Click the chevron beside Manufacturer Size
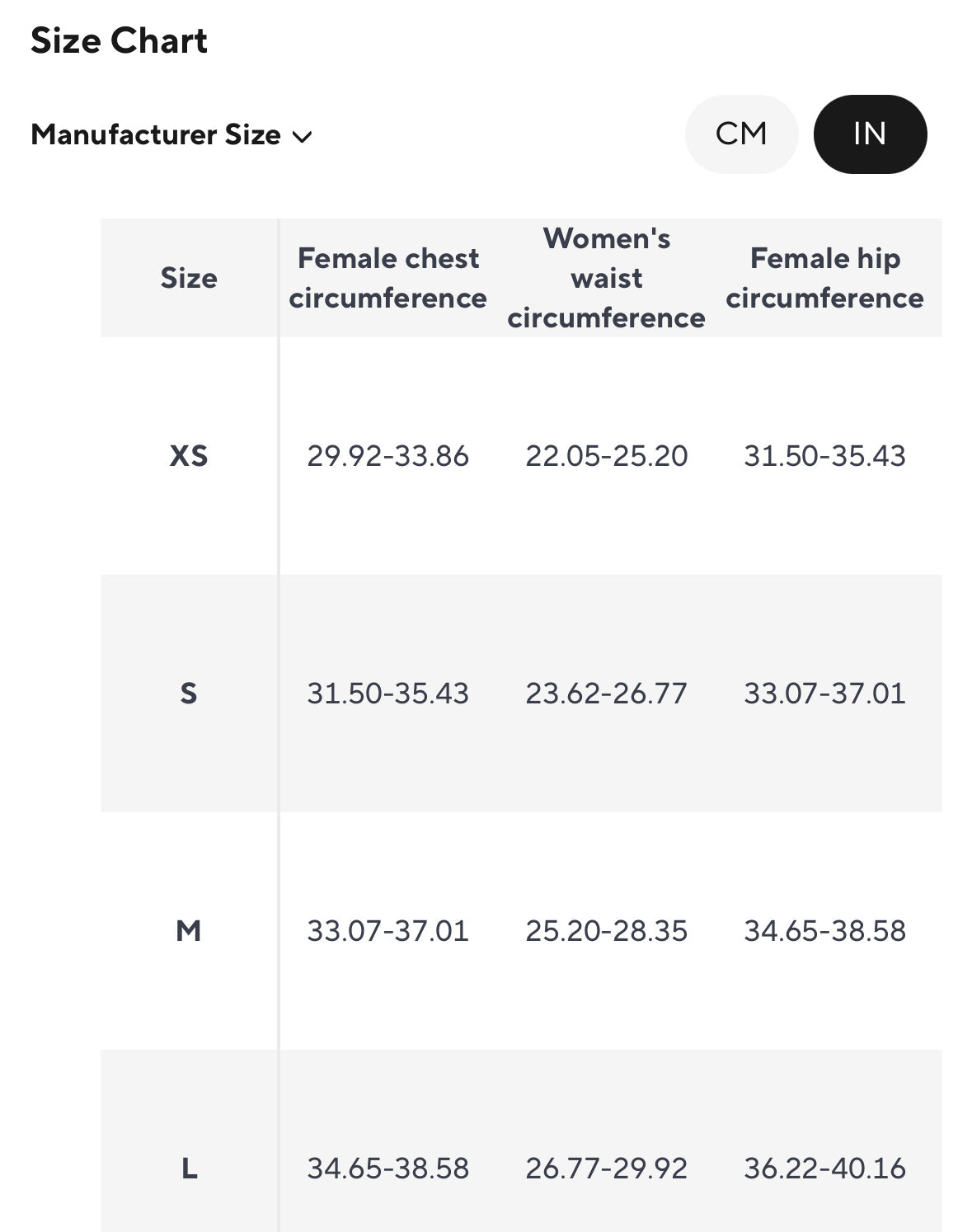Screen dimensions: 972x1232 (x=303, y=137)
